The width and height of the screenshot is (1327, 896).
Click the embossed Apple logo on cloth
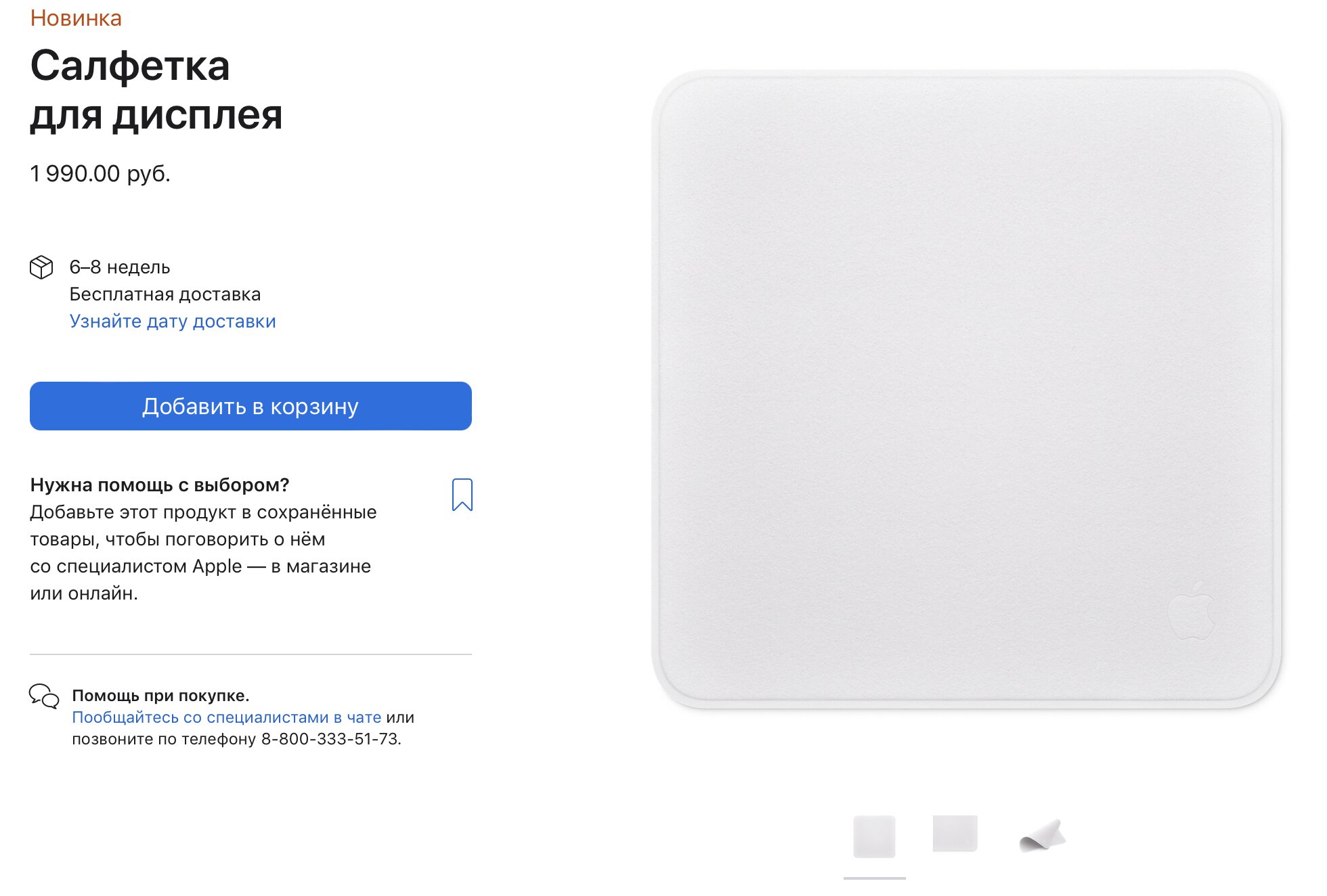[1192, 609]
